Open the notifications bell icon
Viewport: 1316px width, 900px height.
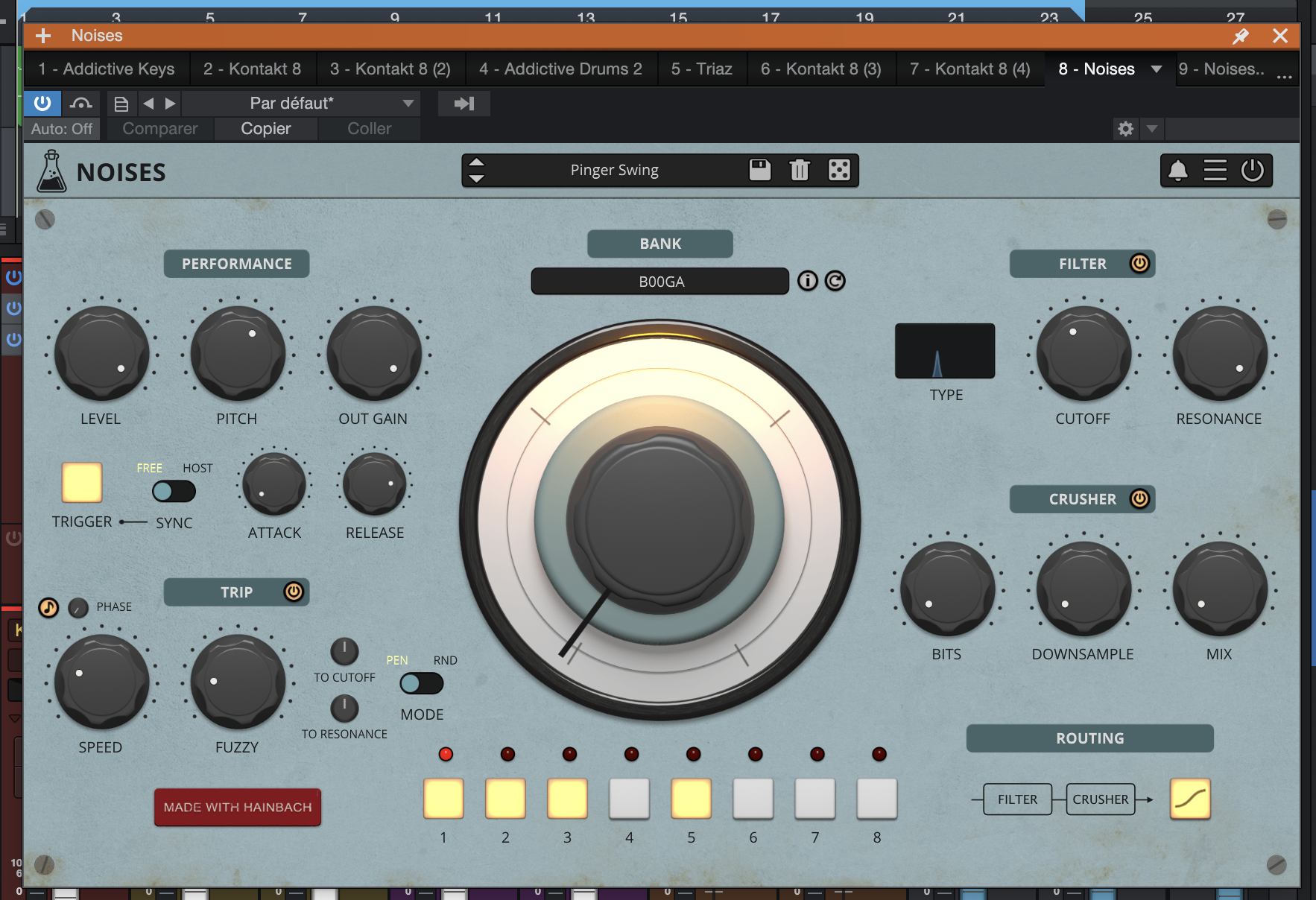[1177, 171]
